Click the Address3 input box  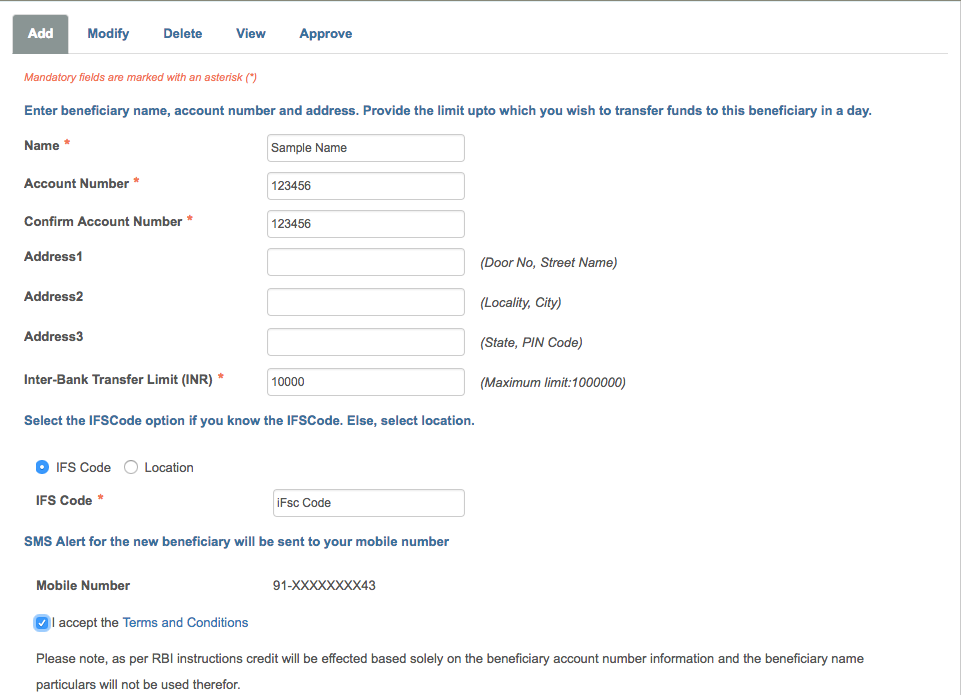(x=366, y=342)
